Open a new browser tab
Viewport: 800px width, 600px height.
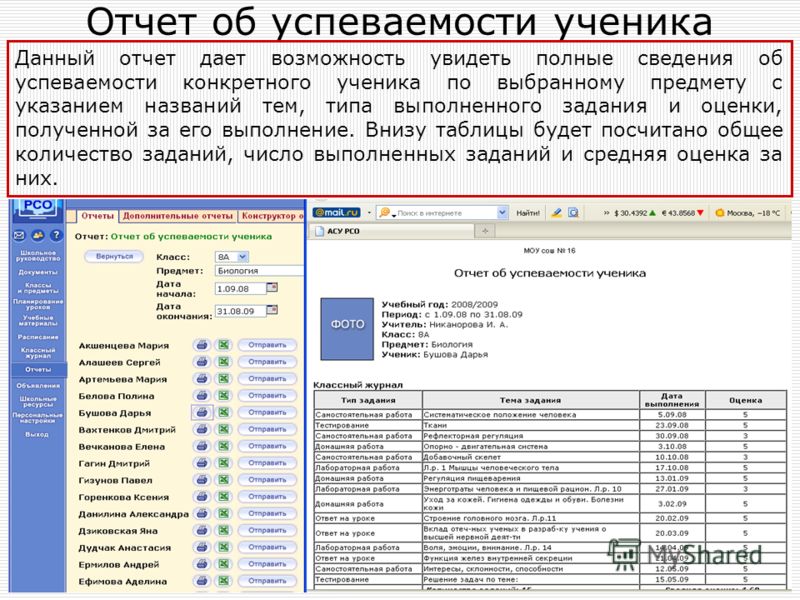[x=485, y=231]
